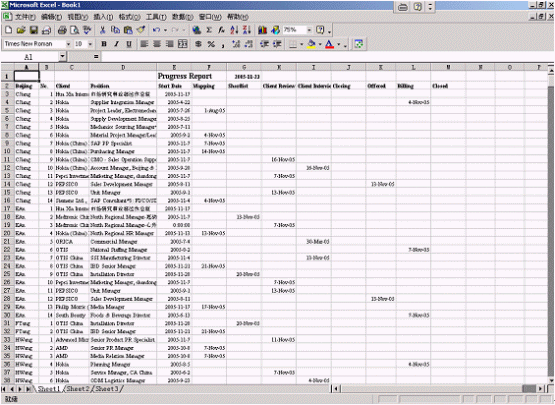Click the Insert Hyperlink globe icon
Image resolution: width=555 pixels, height=405 pixels.
196,30
